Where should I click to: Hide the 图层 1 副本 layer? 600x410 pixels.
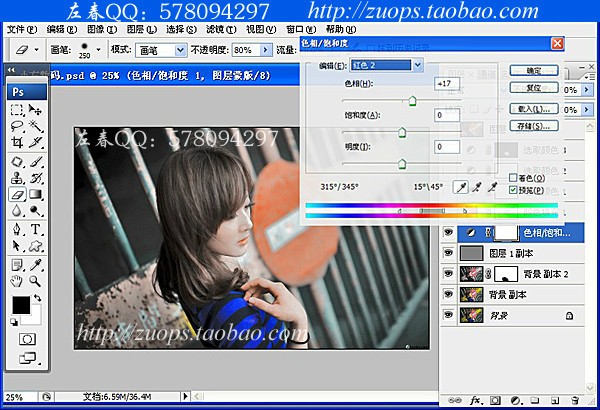click(448, 253)
